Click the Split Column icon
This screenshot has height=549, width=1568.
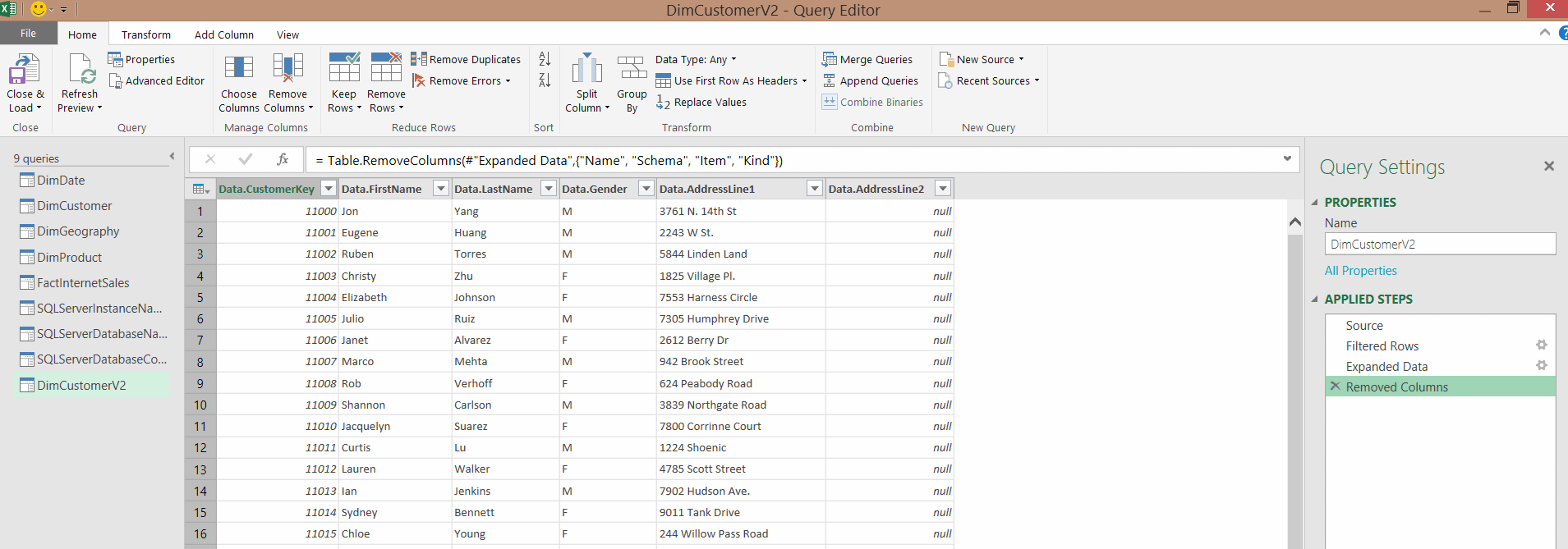point(586,69)
